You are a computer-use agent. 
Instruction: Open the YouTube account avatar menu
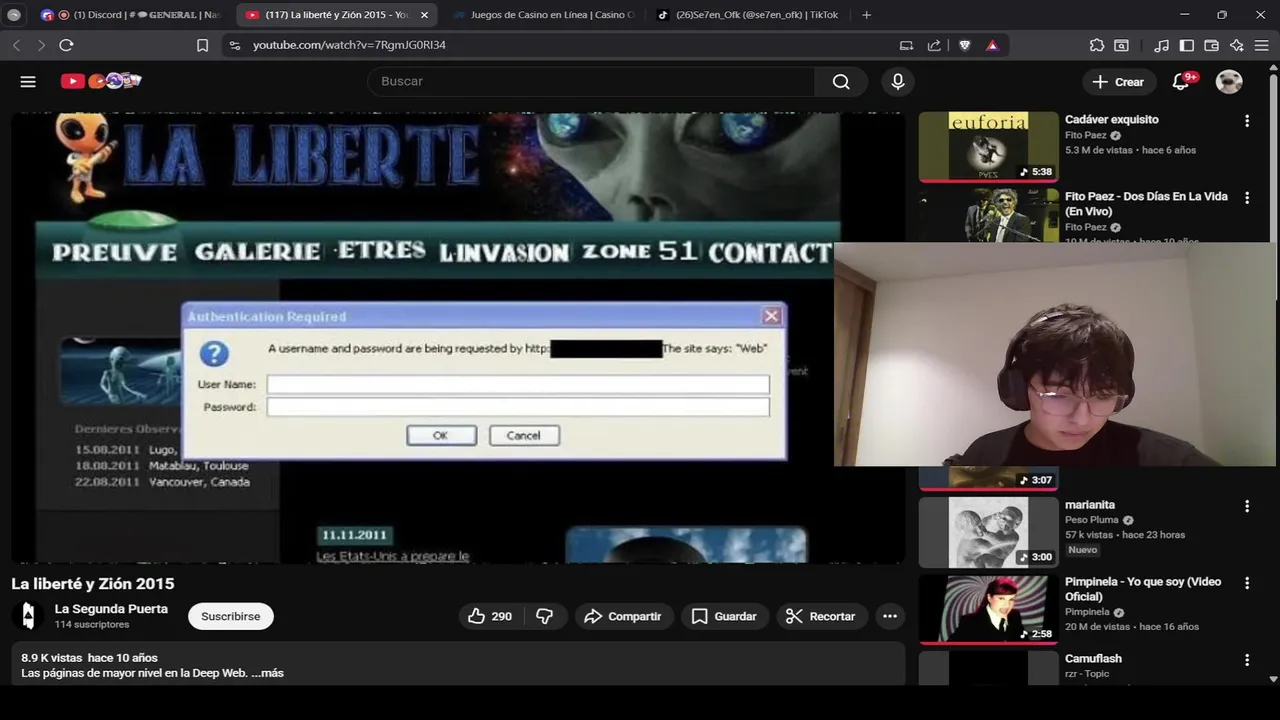(1229, 82)
